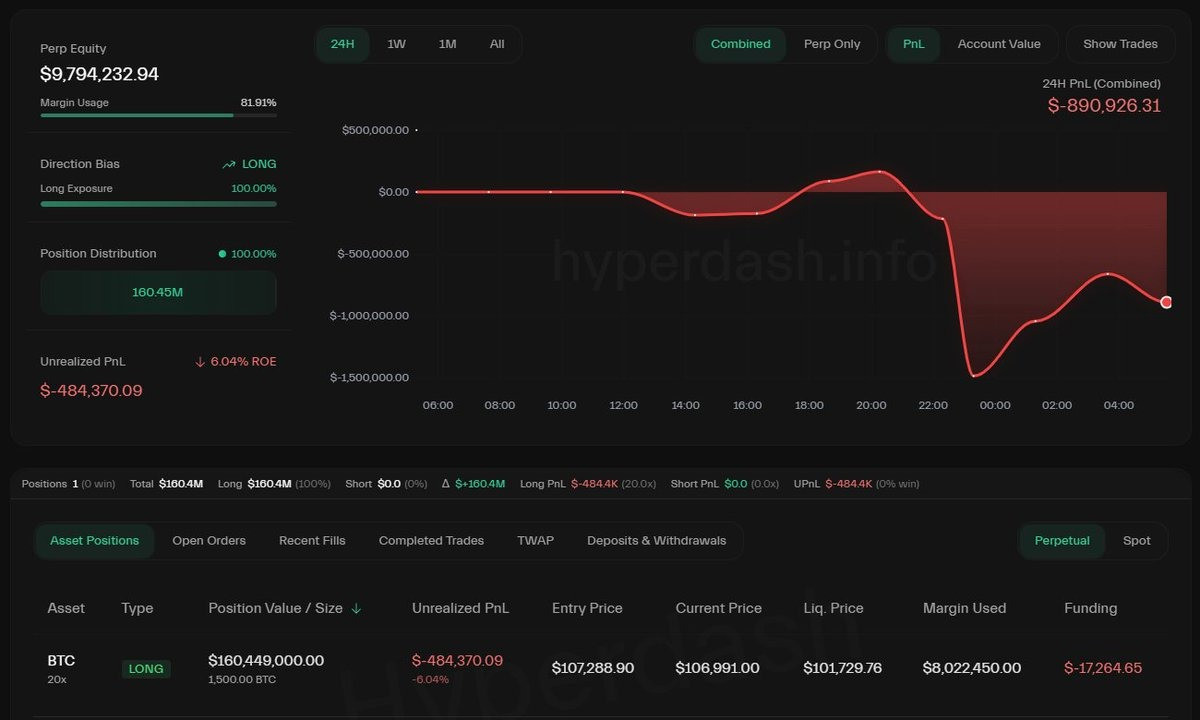Image resolution: width=1200 pixels, height=720 pixels.
Task: Click the 160.45M position distribution bar
Action: [x=158, y=293]
